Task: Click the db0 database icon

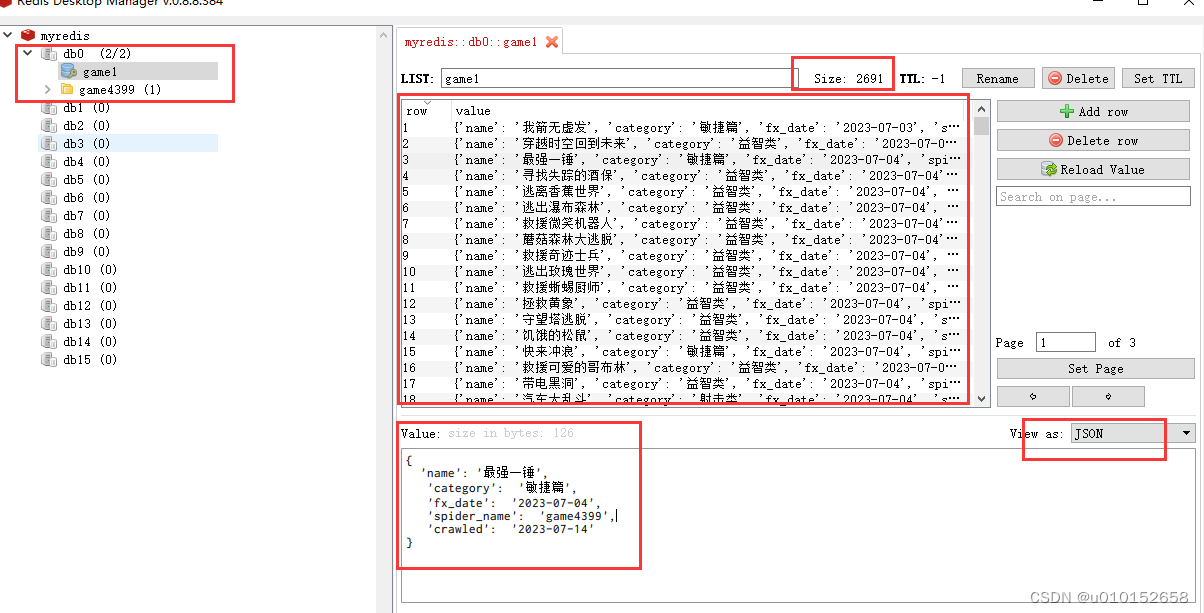Action: coord(48,53)
